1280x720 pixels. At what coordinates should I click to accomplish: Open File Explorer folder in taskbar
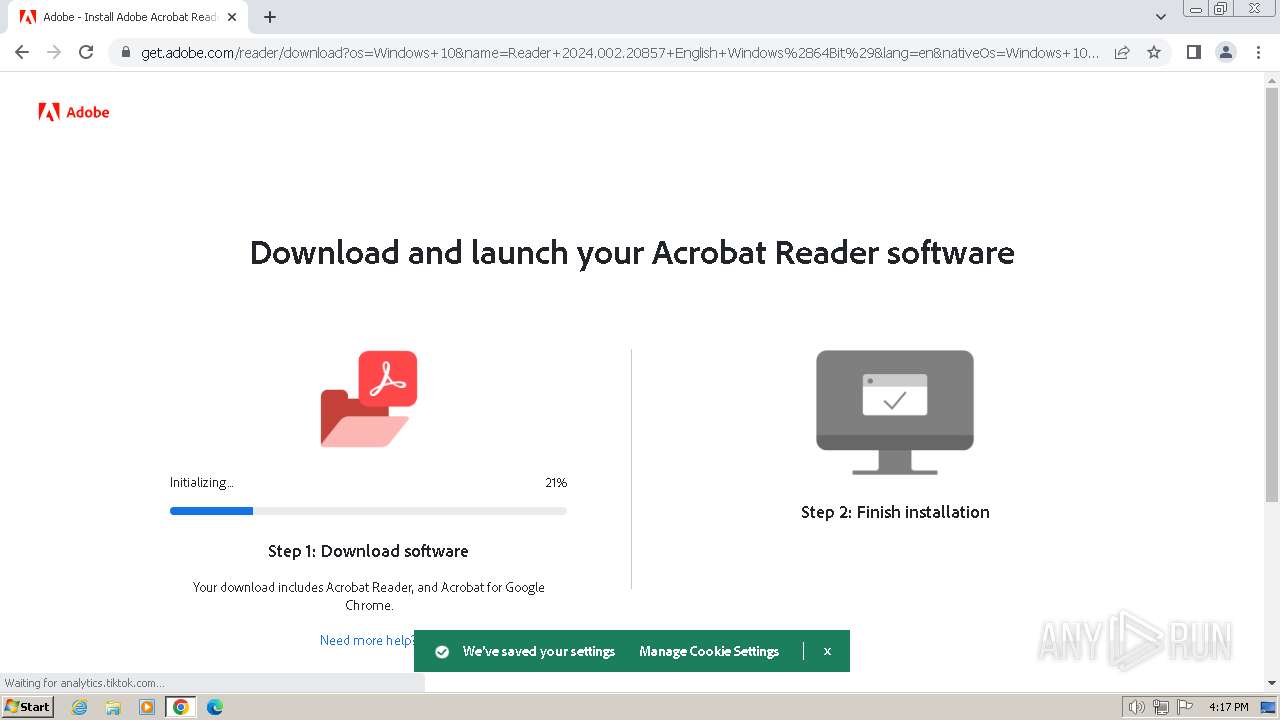click(x=113, y=707)
